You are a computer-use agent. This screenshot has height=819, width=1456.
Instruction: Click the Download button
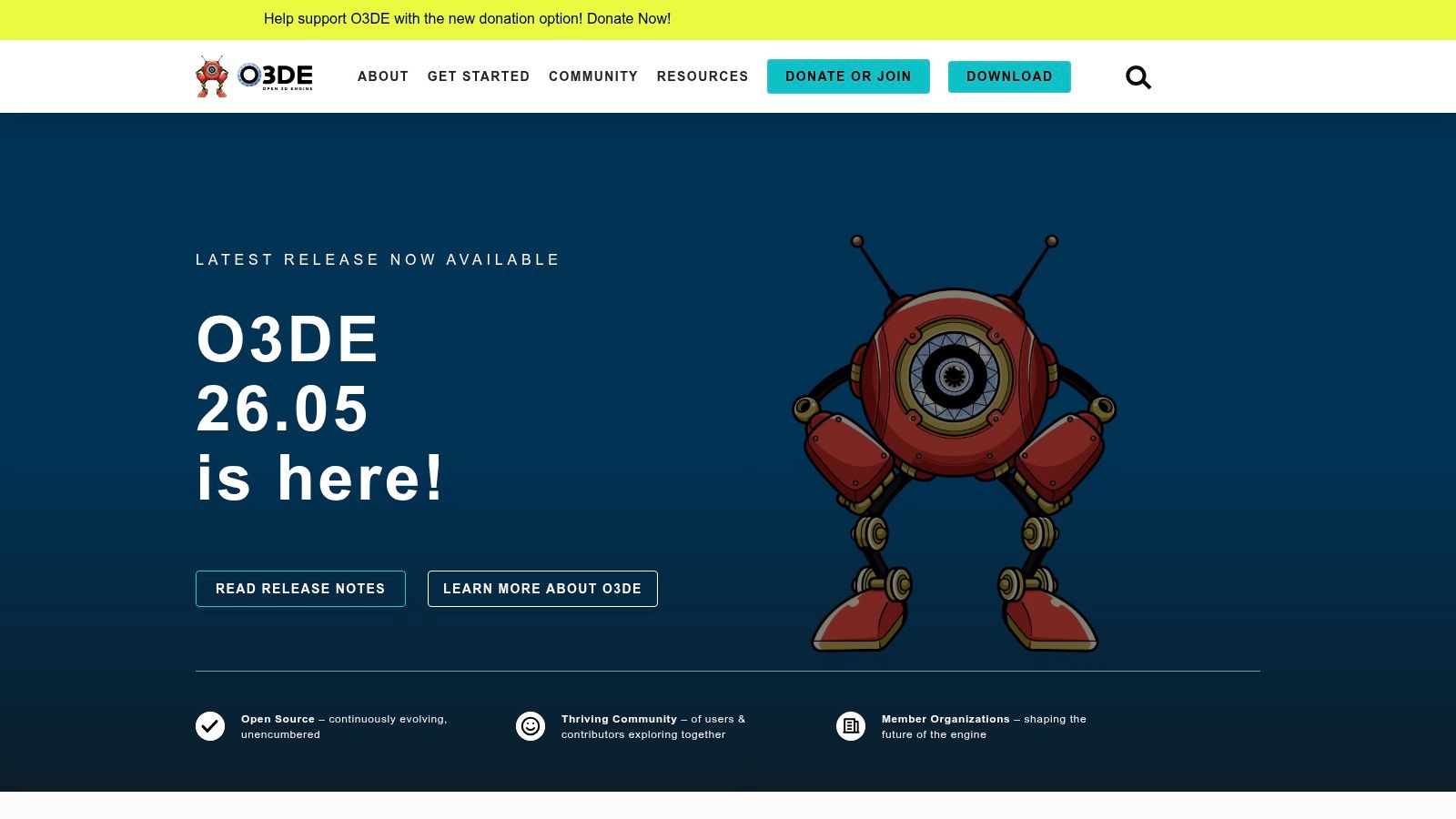click(x=1009, y=76)
